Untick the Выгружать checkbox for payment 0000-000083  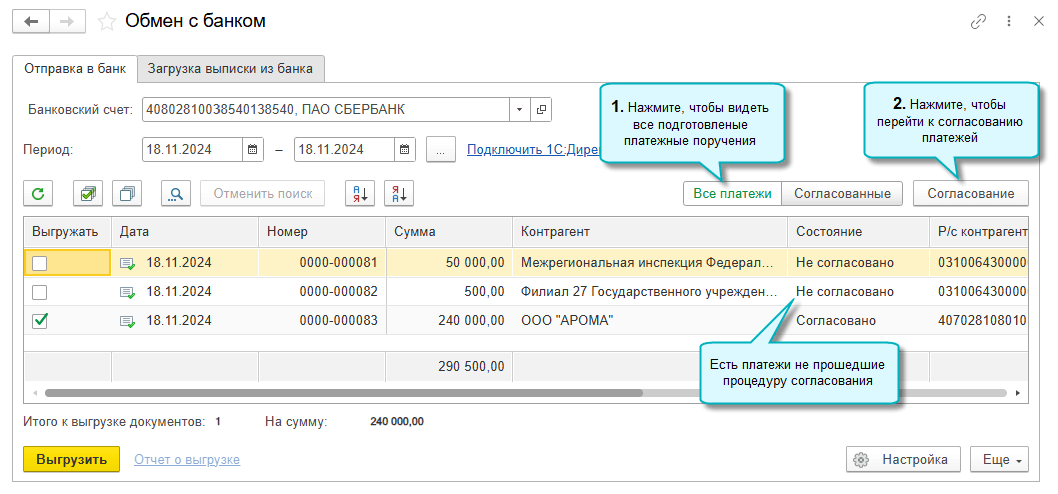pos(40,321)
